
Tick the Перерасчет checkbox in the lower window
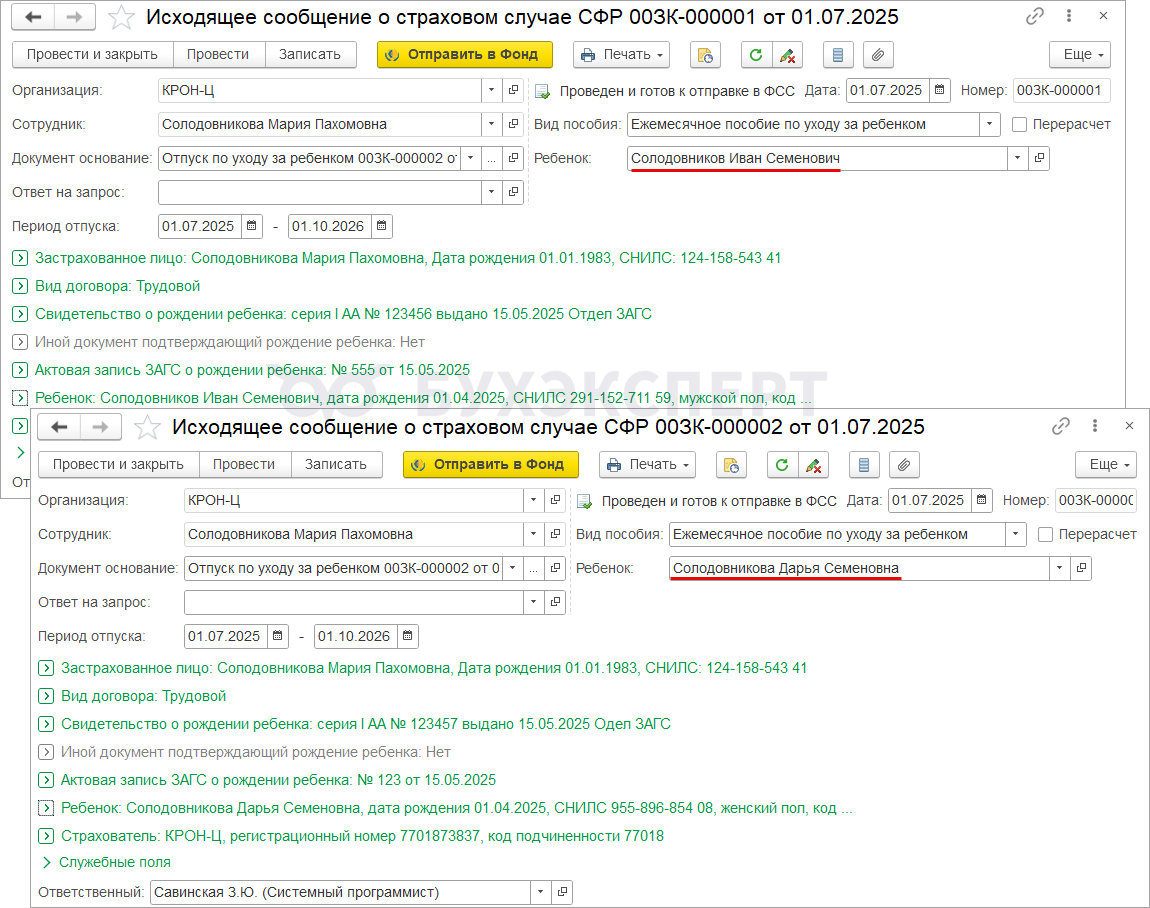pos(1046,535)
